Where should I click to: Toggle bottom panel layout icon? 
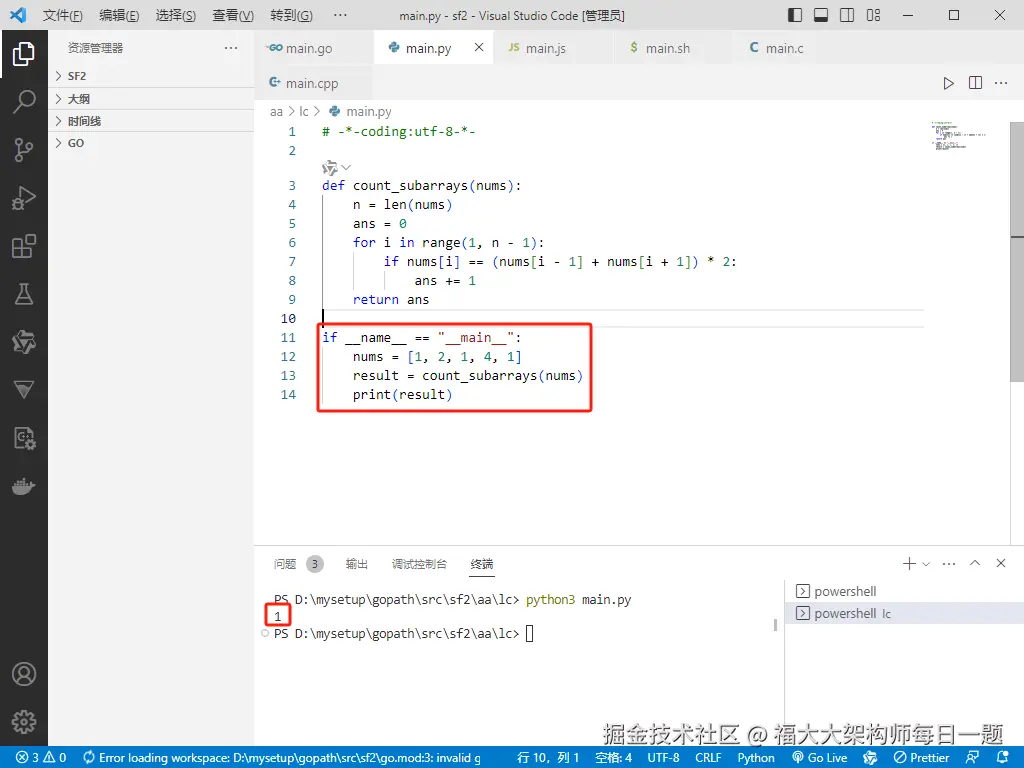point(821,15)
